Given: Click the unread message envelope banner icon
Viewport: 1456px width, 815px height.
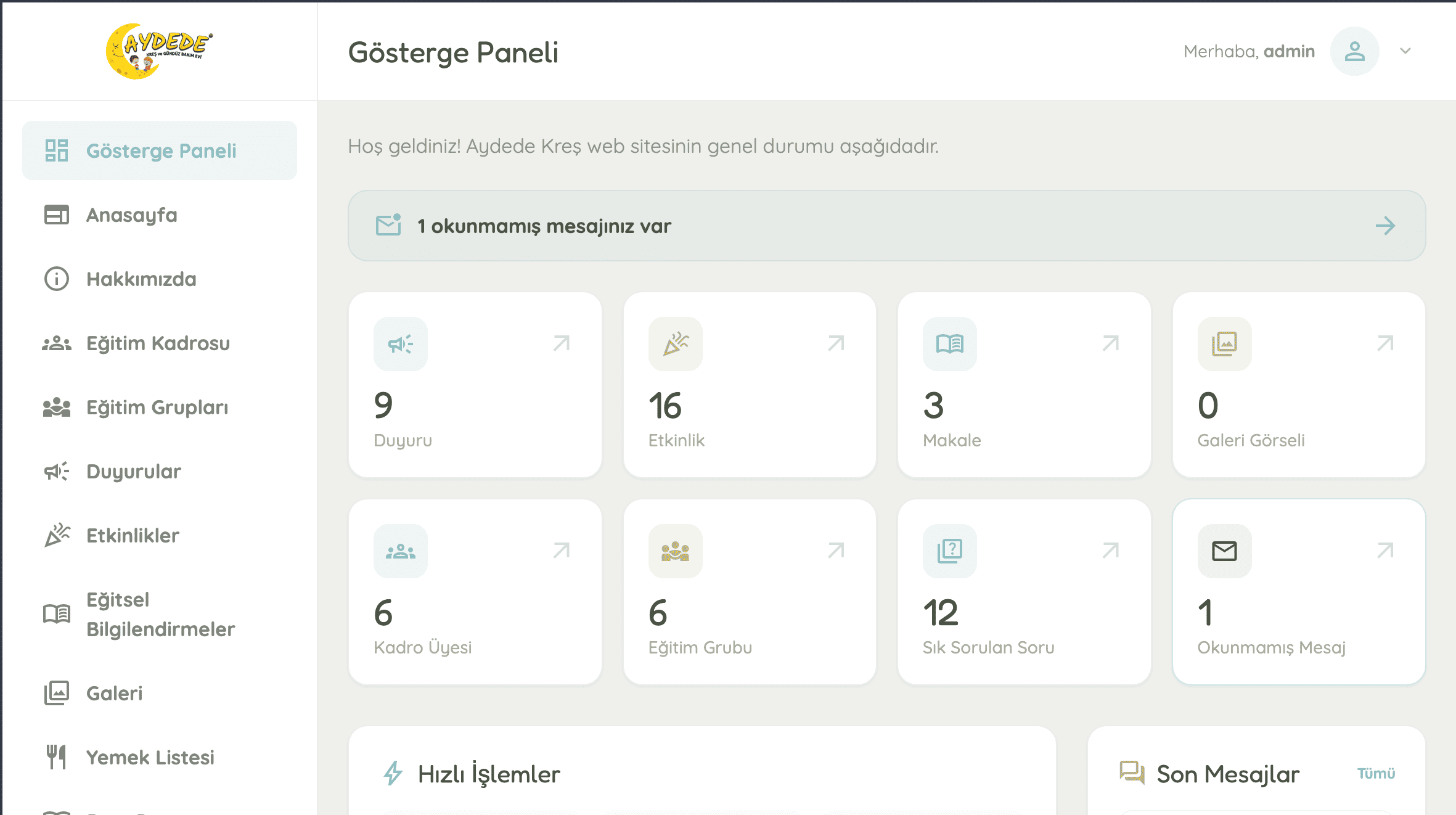Looking at the screenshot, I should coord(389,225).
